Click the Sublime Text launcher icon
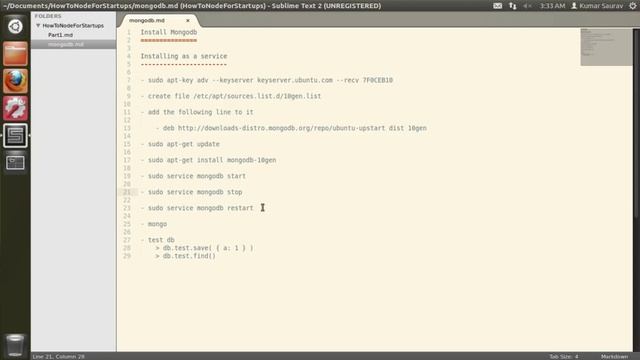 (x=15, y=136)
